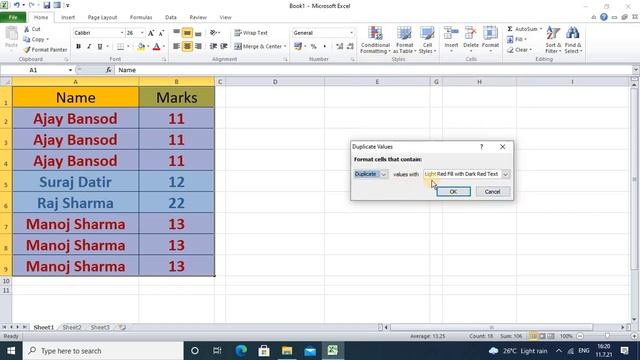Toggle Bold formatting
The image size is (640, 360).
click(78, 47)
